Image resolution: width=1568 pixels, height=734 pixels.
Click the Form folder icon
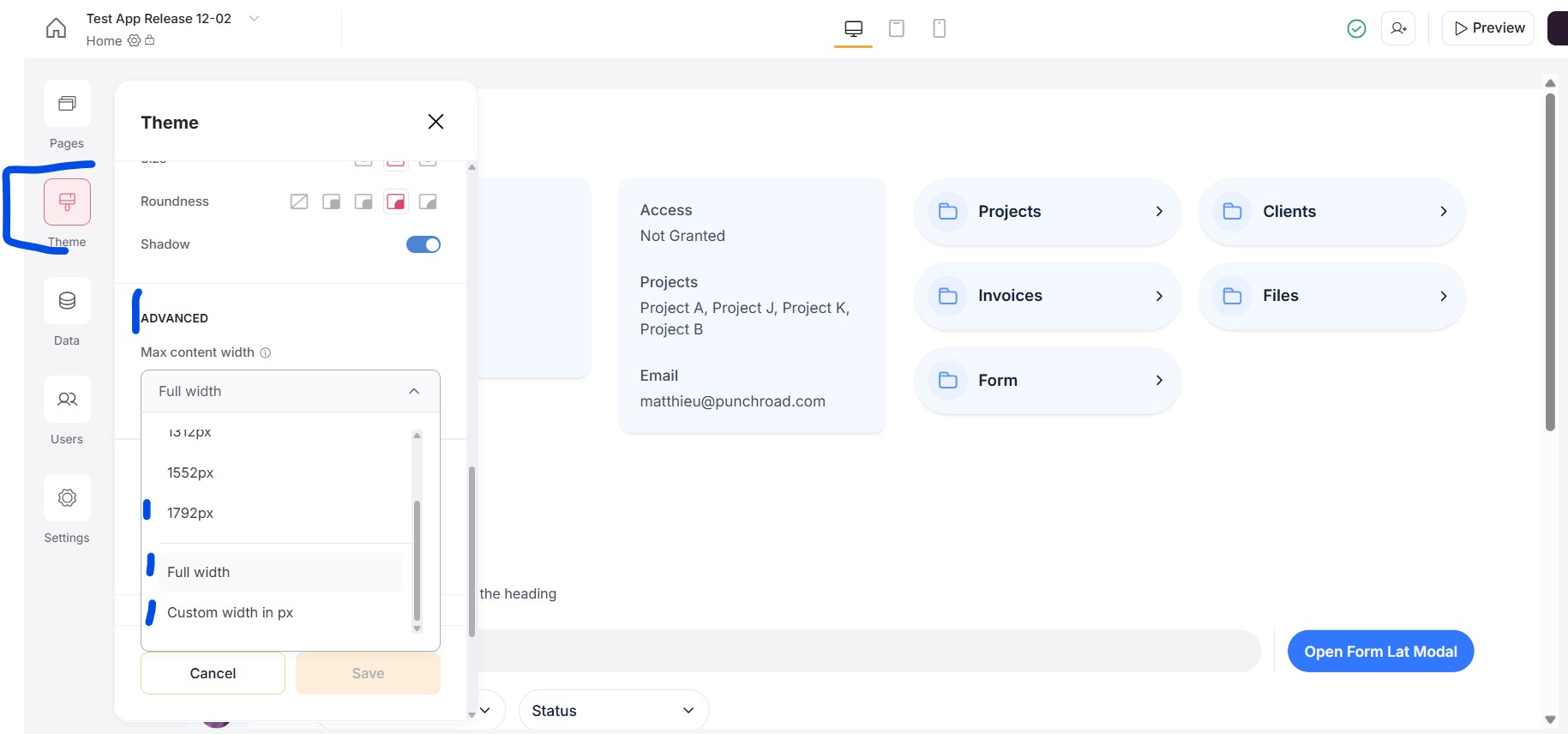[948, 380]
